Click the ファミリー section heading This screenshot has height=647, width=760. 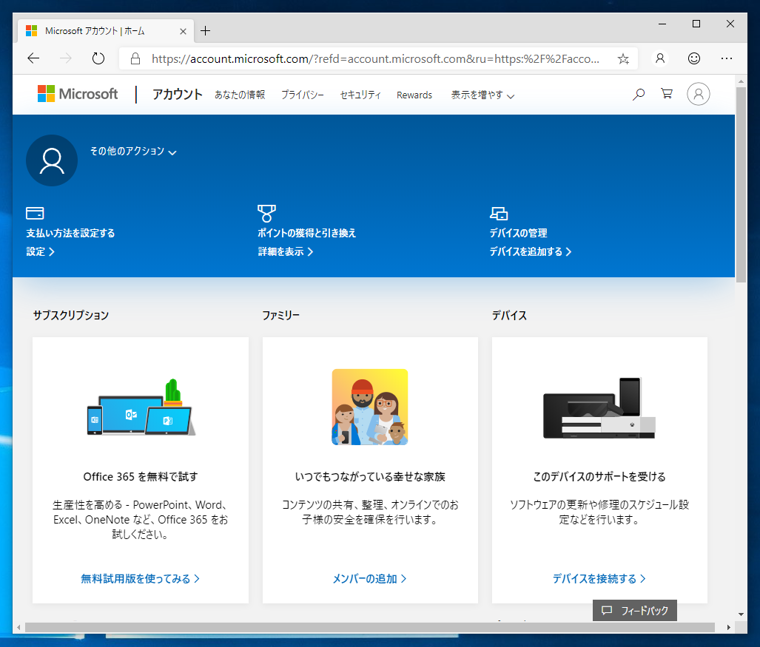[281, 316]
